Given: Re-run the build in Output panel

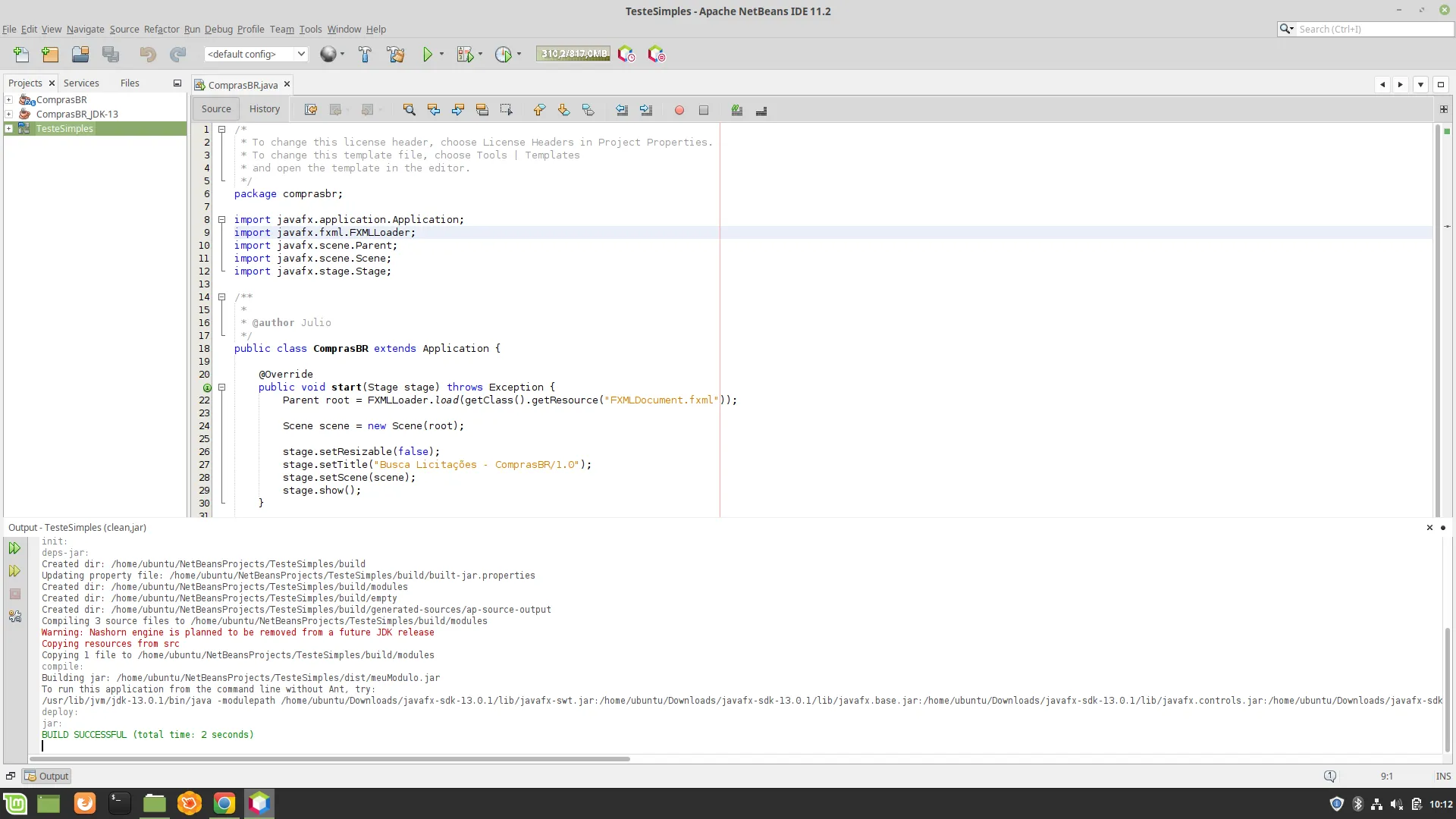Looking at the screenshot, I should (x=14, y=548).
